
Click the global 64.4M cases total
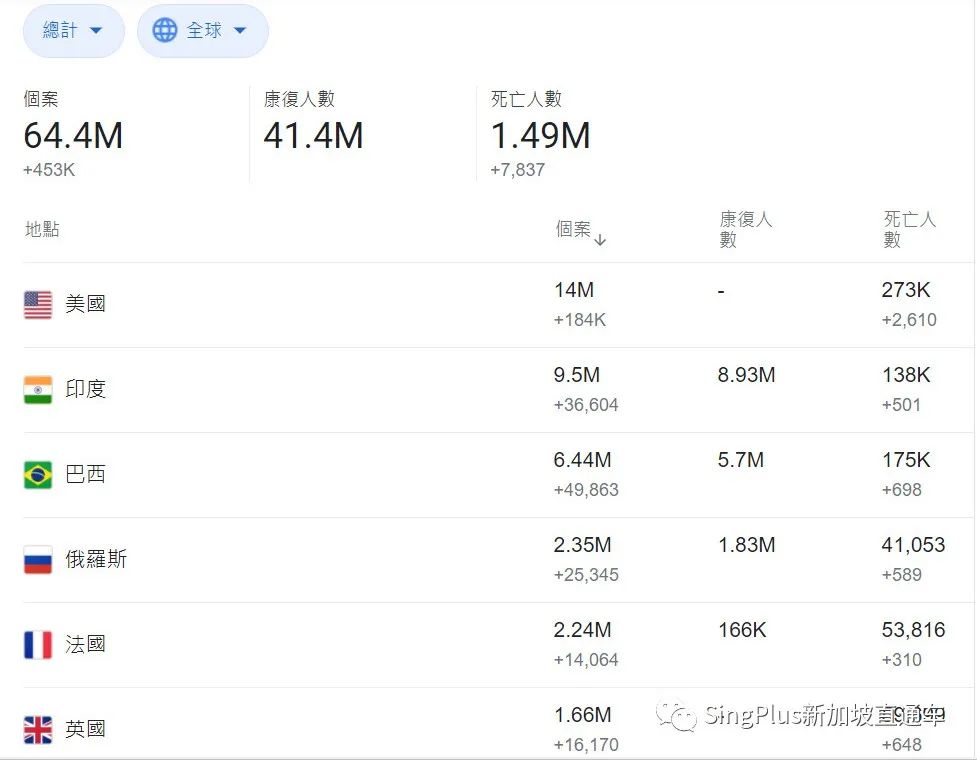pos(73,136)
